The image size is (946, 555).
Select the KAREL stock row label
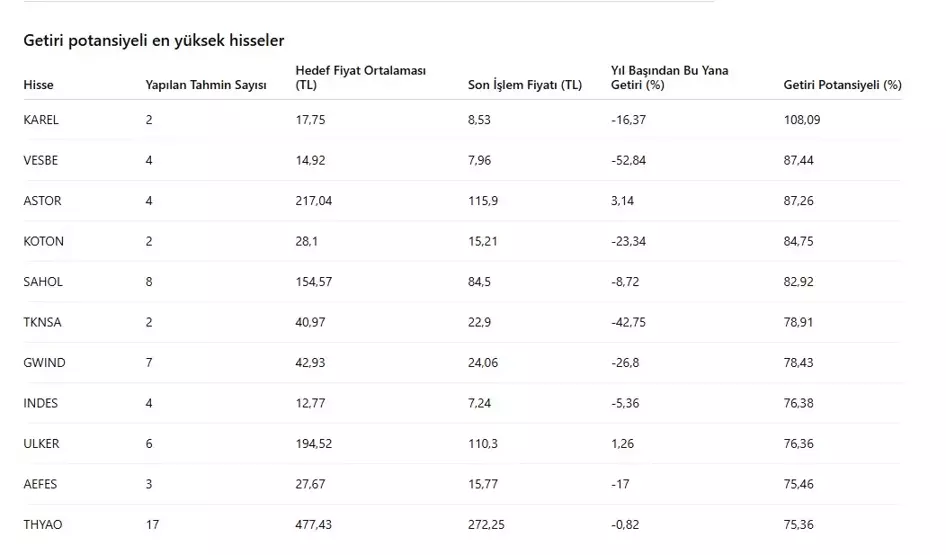click(x=41, y=120)
